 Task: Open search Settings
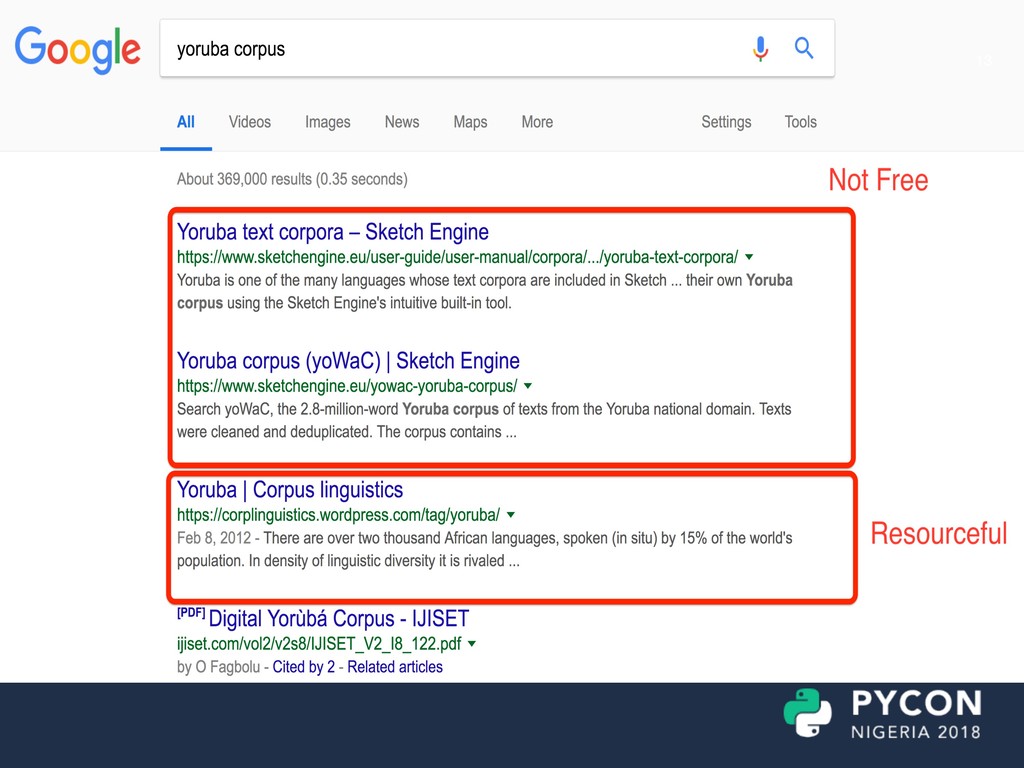(725, 122)
